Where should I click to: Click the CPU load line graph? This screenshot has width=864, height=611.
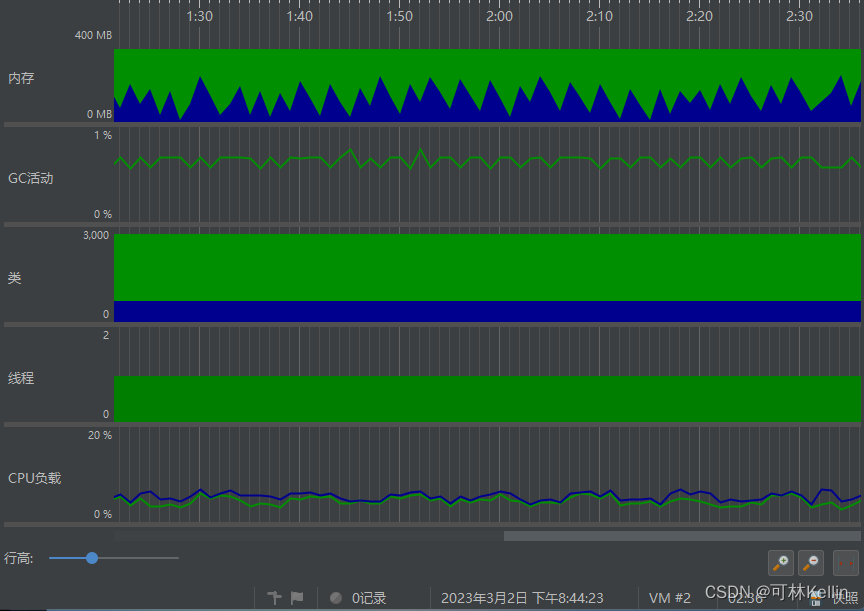[487, 498]
